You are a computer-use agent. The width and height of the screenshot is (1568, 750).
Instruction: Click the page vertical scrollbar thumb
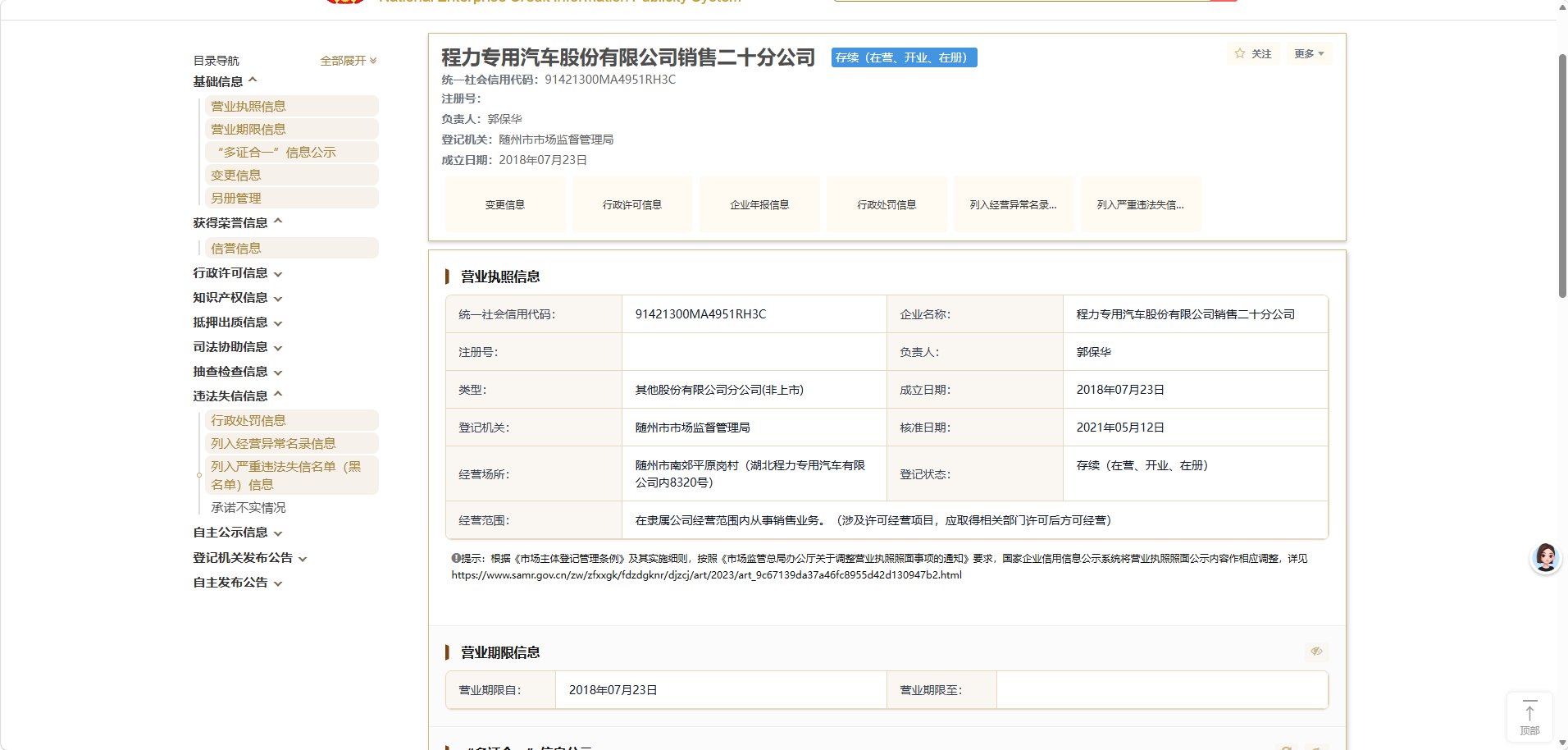tap(1562, 176)
